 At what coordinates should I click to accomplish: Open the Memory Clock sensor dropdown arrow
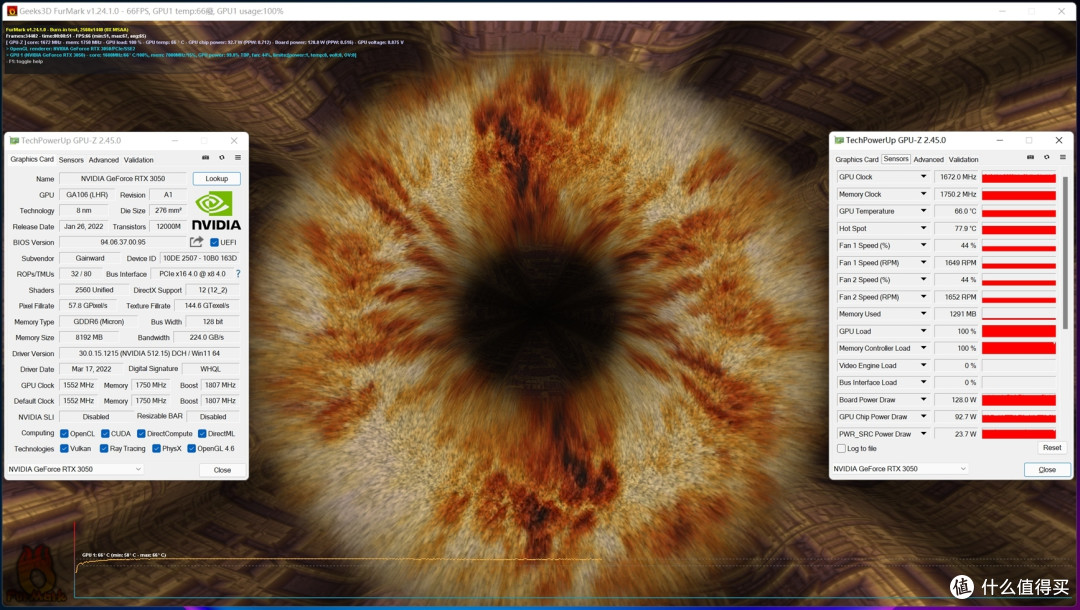(x=924, y=194)
